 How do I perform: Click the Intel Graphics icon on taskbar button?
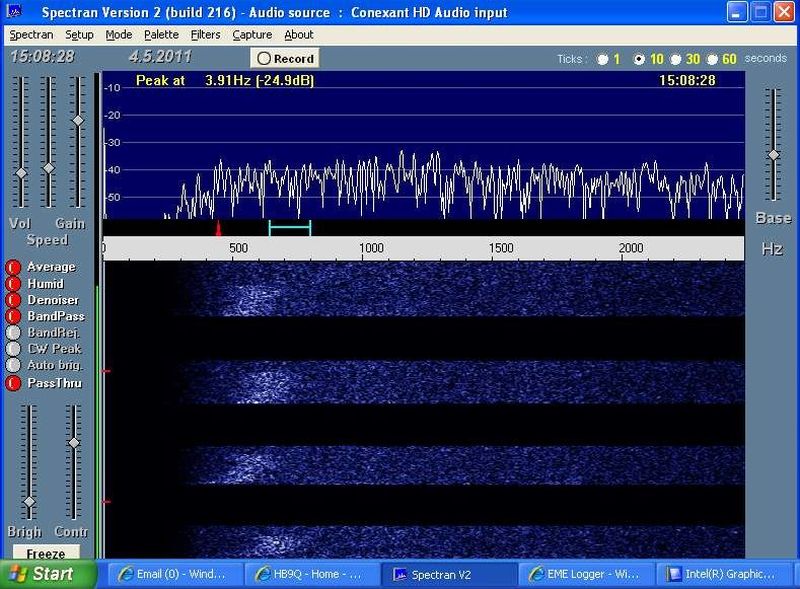(x=673, y=575)
